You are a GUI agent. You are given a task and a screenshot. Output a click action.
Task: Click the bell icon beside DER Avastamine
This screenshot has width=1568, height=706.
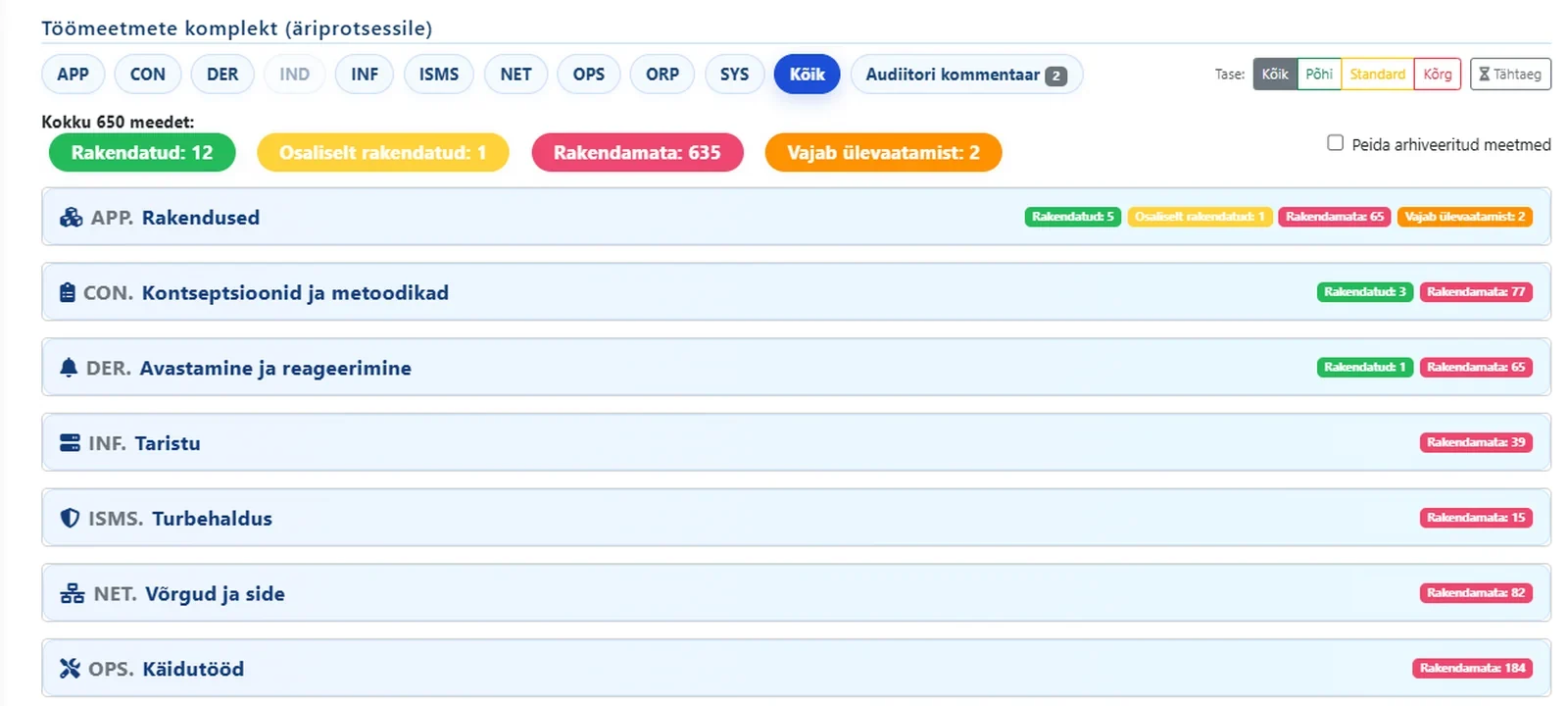(69, 368)
